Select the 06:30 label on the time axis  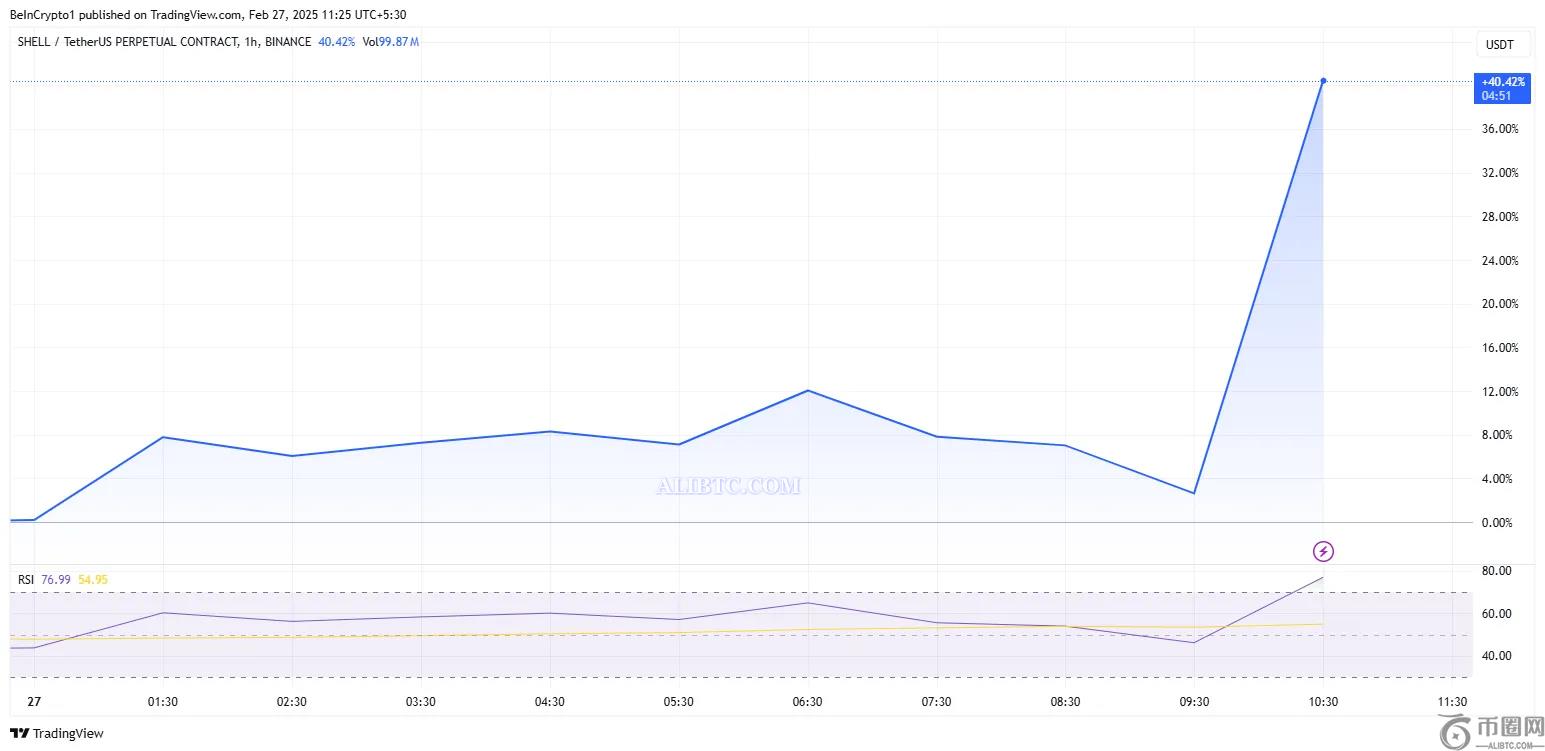coord(806,701)
